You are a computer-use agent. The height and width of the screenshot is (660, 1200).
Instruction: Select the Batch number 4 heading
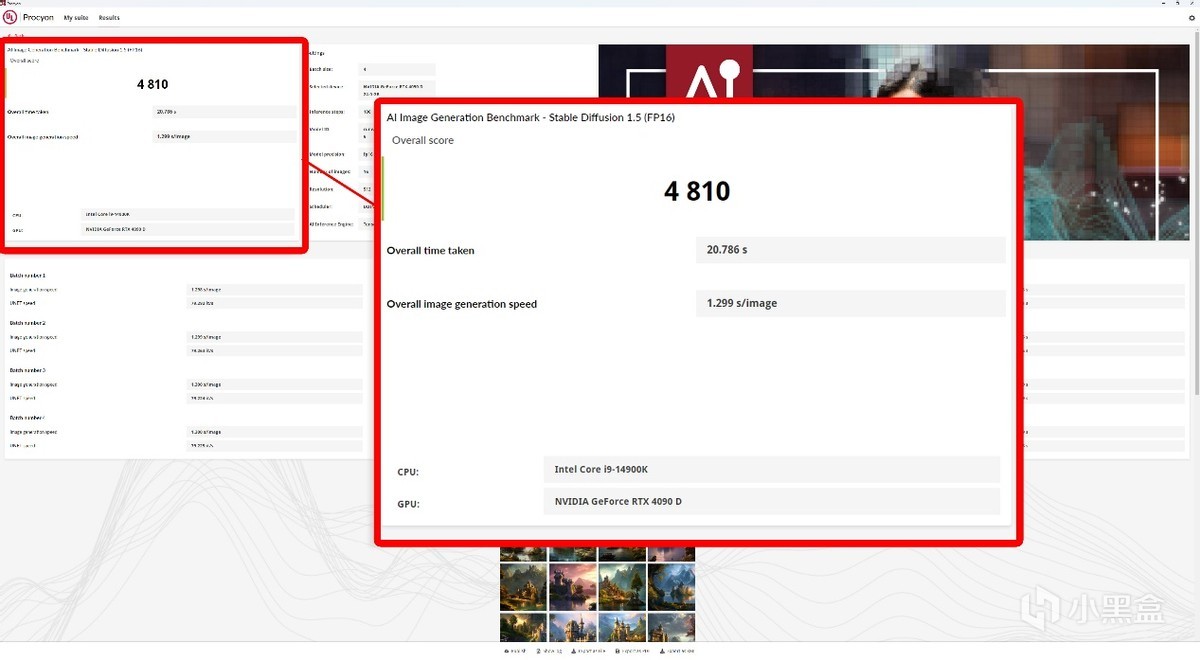click(28, 417)
